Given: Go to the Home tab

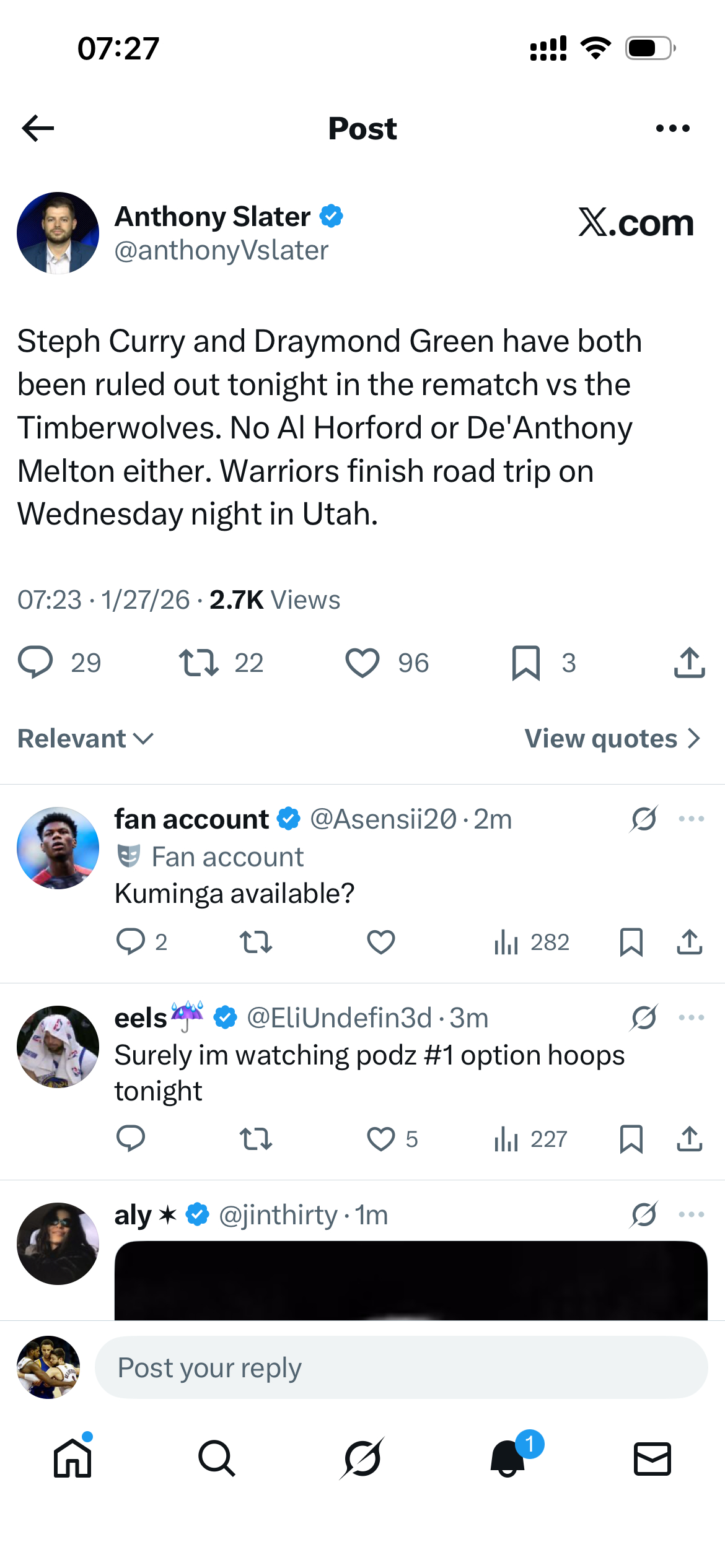Looking at the screenshot, I should pos(72,1458).
